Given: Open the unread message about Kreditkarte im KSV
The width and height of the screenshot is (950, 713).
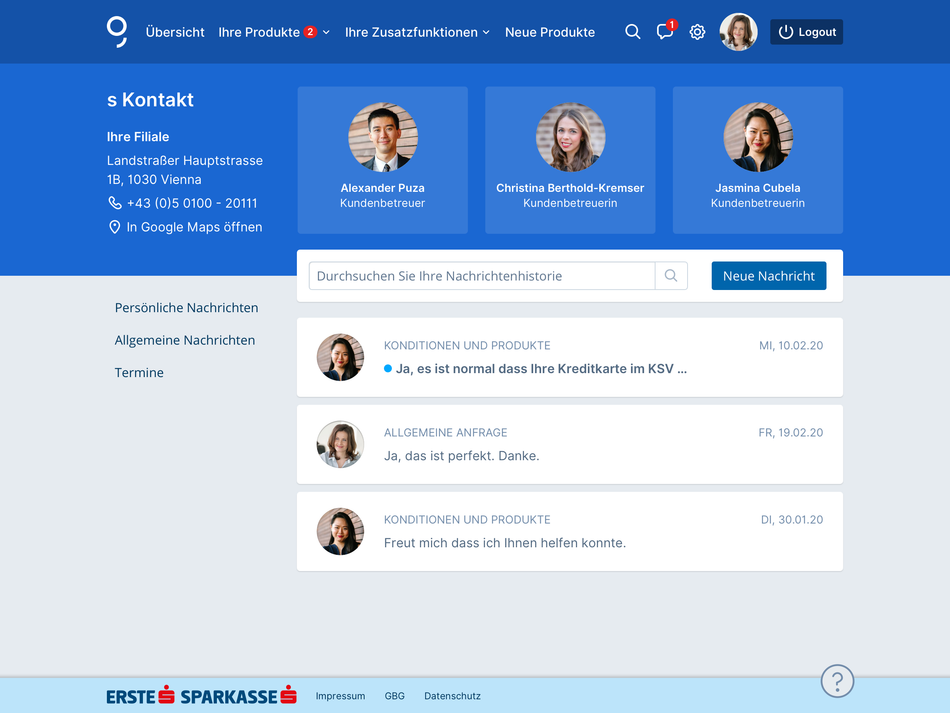Looking at the screenshot, I should [x=570, y=357].
